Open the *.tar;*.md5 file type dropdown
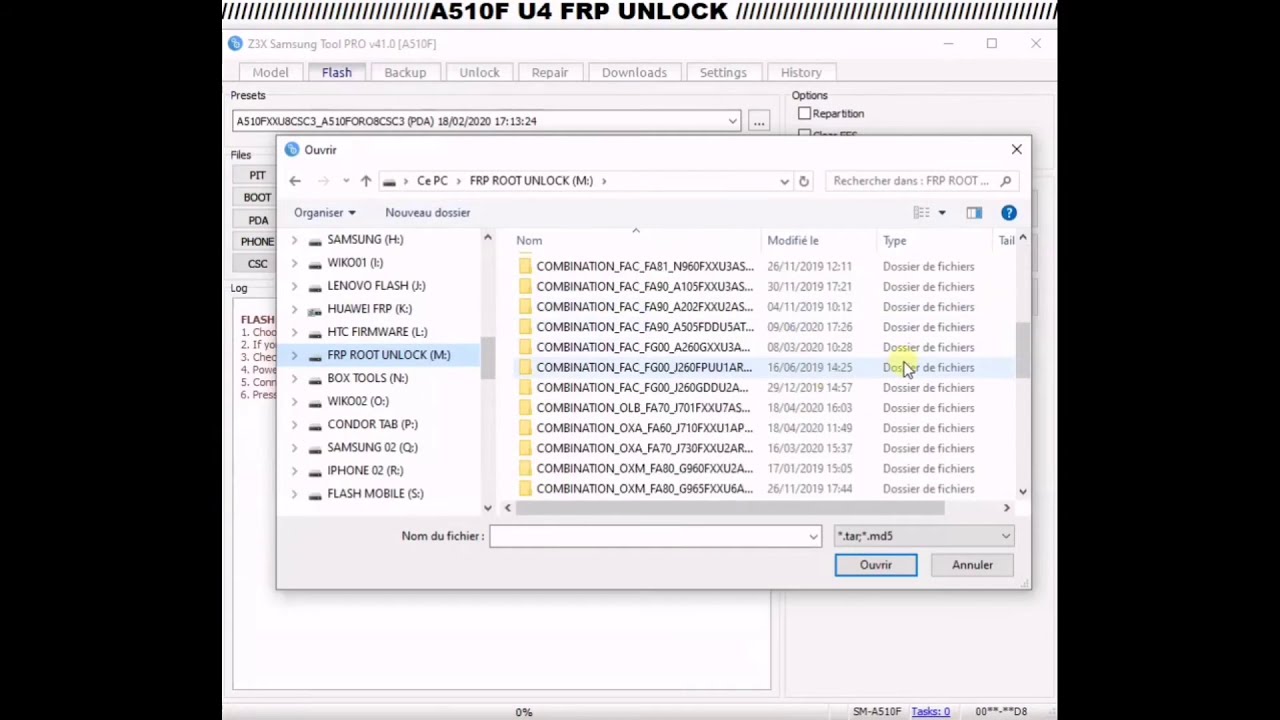1280x720 pixels. coord(1006,536)
